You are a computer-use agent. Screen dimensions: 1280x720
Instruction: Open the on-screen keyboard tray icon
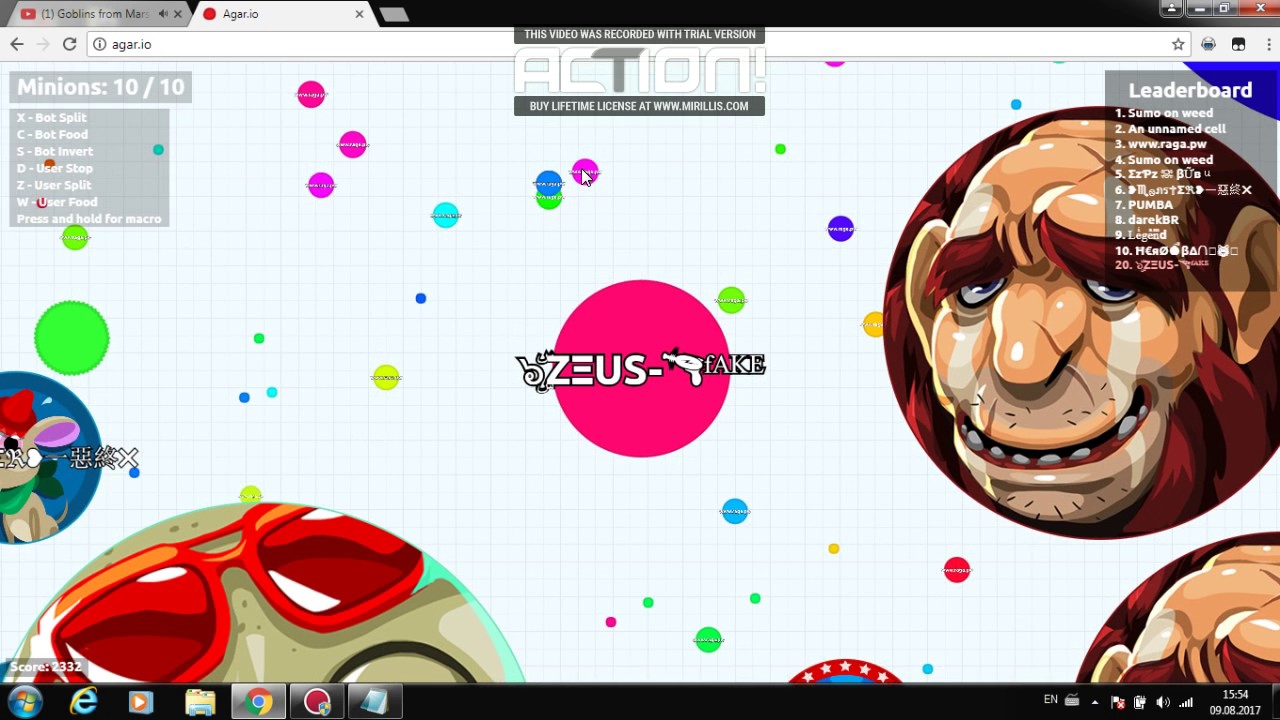[x=1072, y=701]
